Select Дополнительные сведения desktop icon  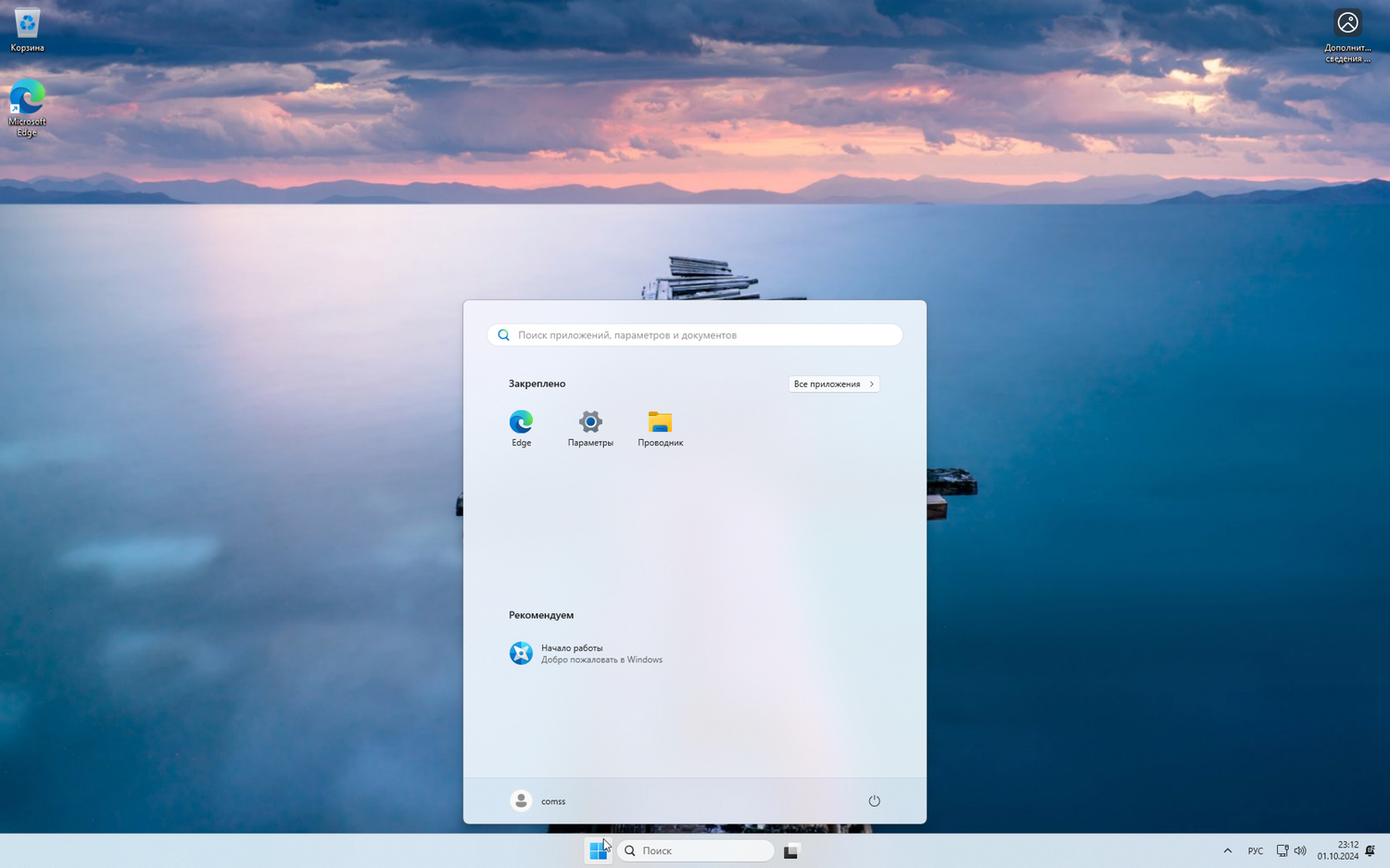click(1347, 36)
